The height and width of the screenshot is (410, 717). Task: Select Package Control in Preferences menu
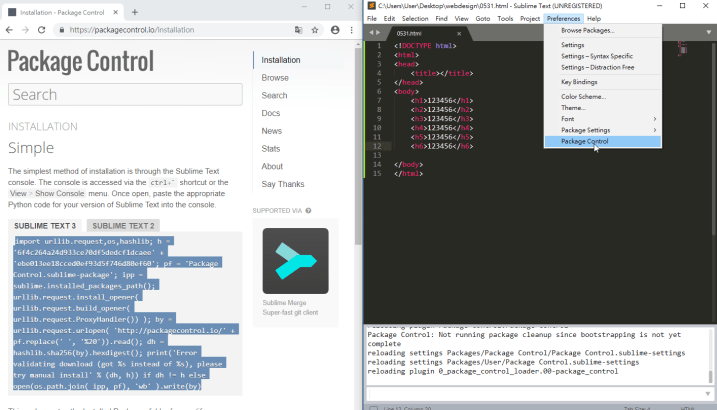[x=585, y=141]
